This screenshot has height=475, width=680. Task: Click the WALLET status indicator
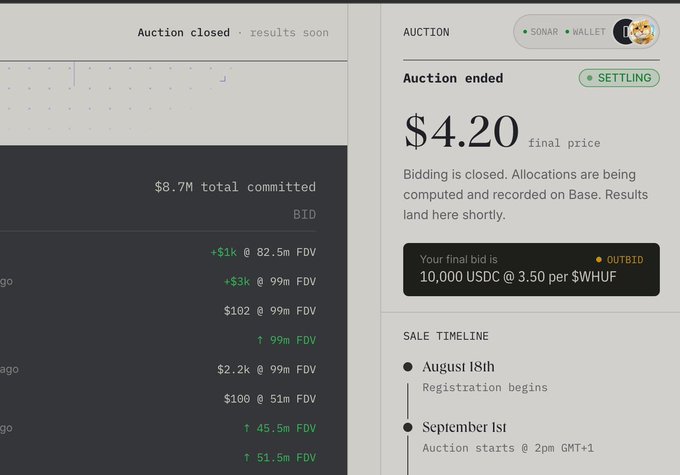tap(585, 32)
